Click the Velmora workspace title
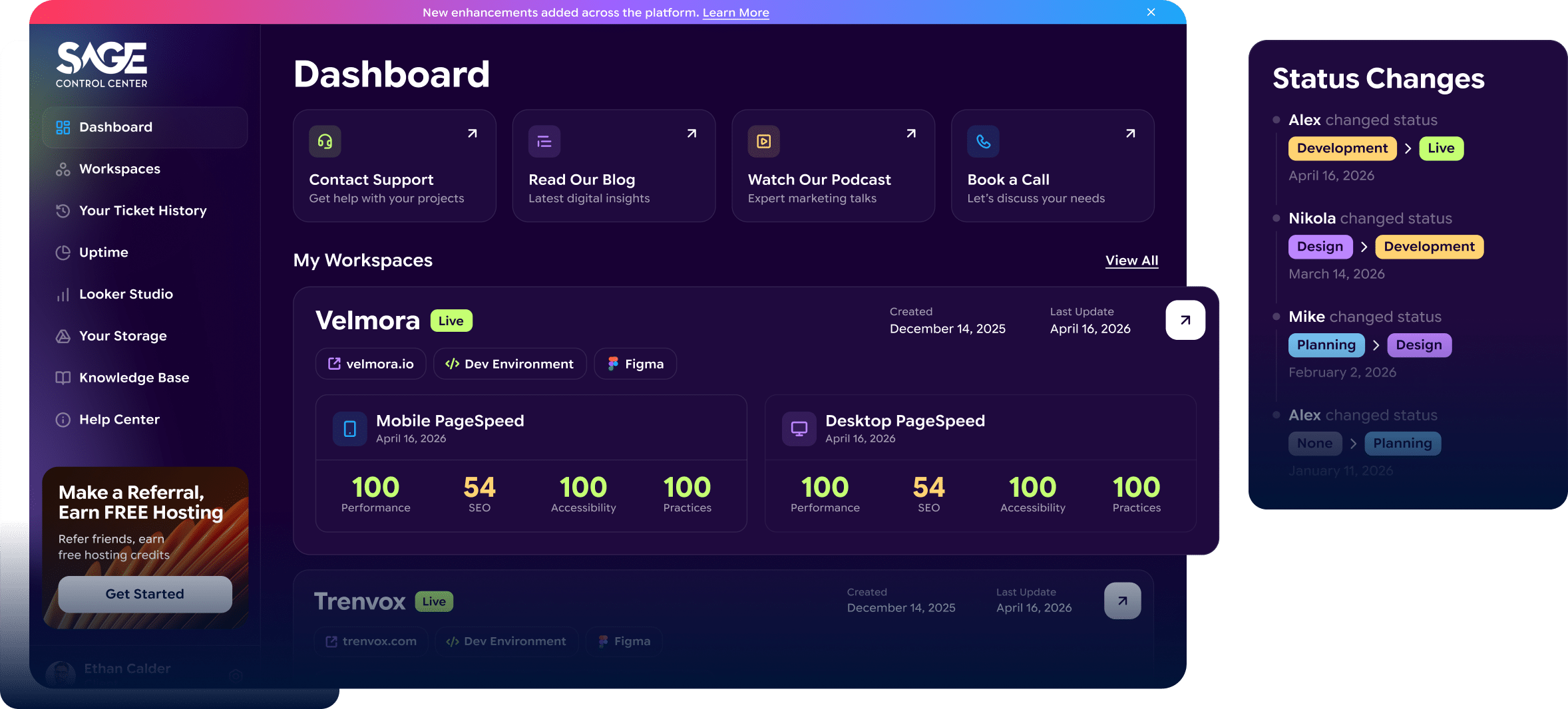This screenshot has height=709, width=1568. [x=367, y=321]
